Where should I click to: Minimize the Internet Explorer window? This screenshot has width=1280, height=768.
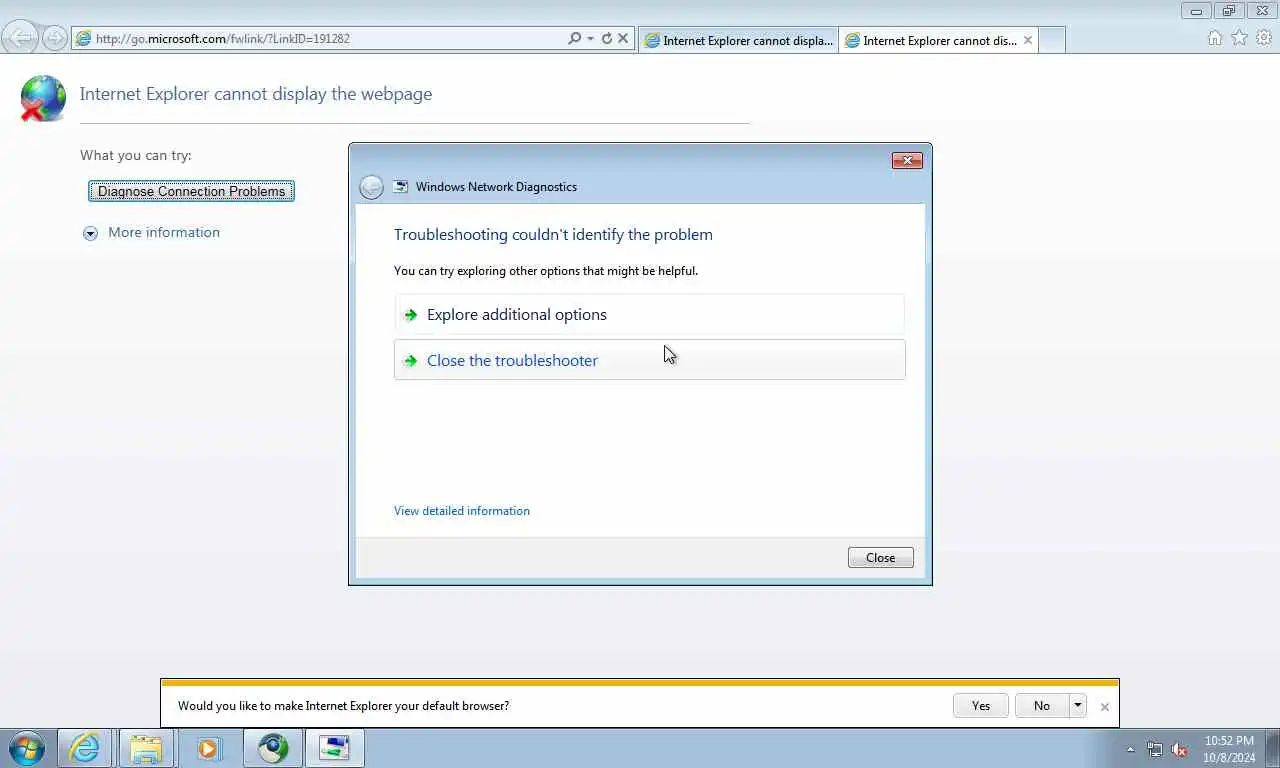tap(1196, 11)
